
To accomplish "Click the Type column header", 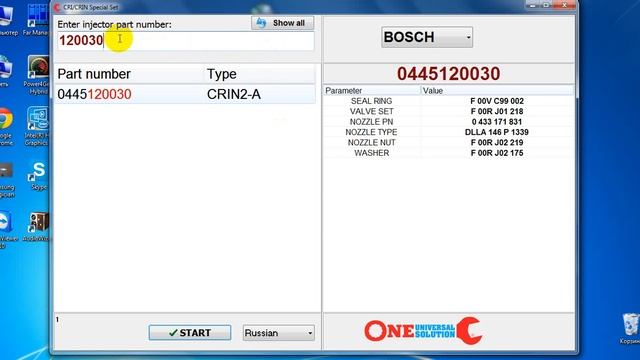I will (x=222, y=74).
